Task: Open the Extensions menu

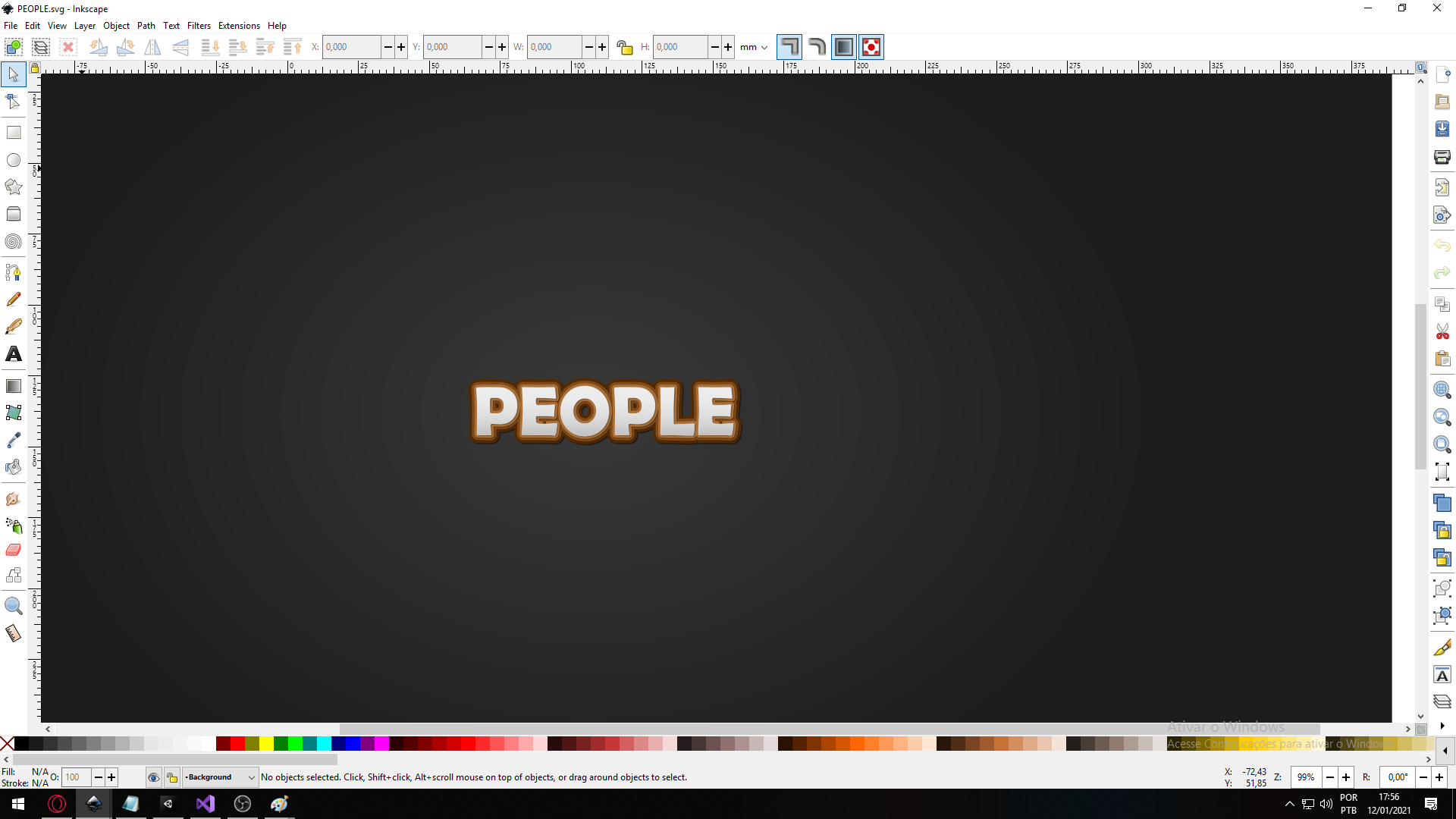Action: click(239, 25)
